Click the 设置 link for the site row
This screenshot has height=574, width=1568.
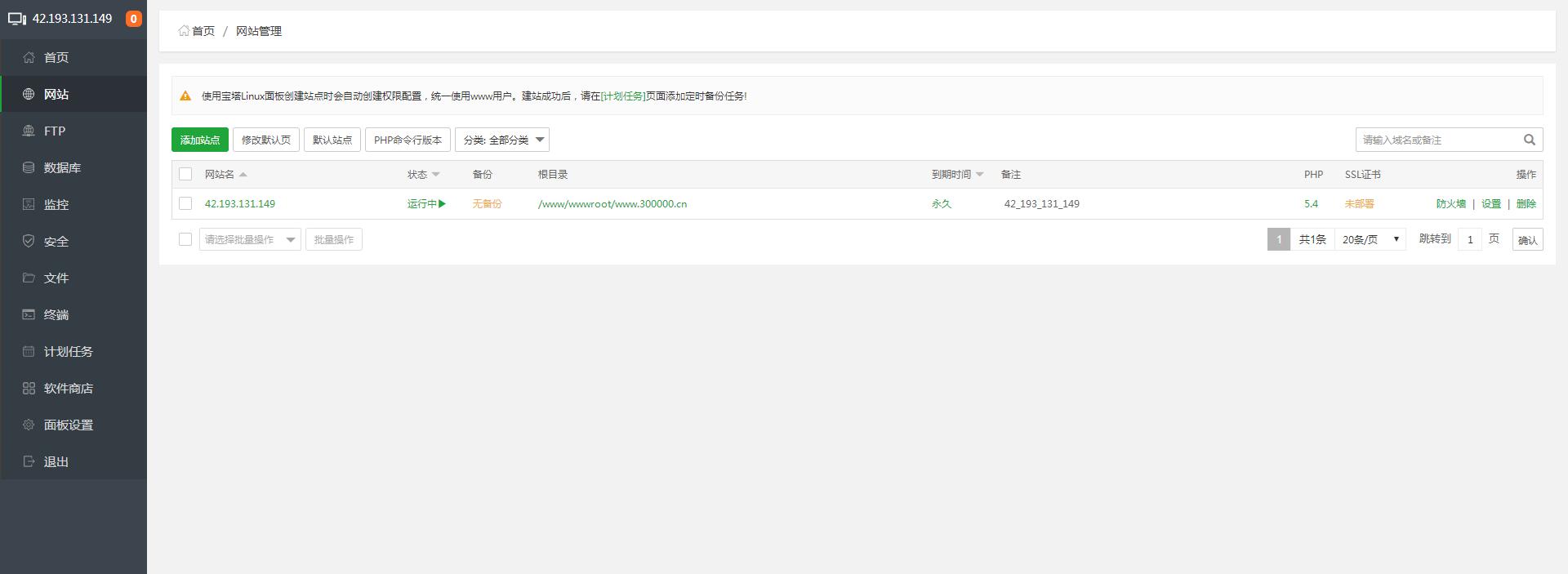[x=1490, y=203]
